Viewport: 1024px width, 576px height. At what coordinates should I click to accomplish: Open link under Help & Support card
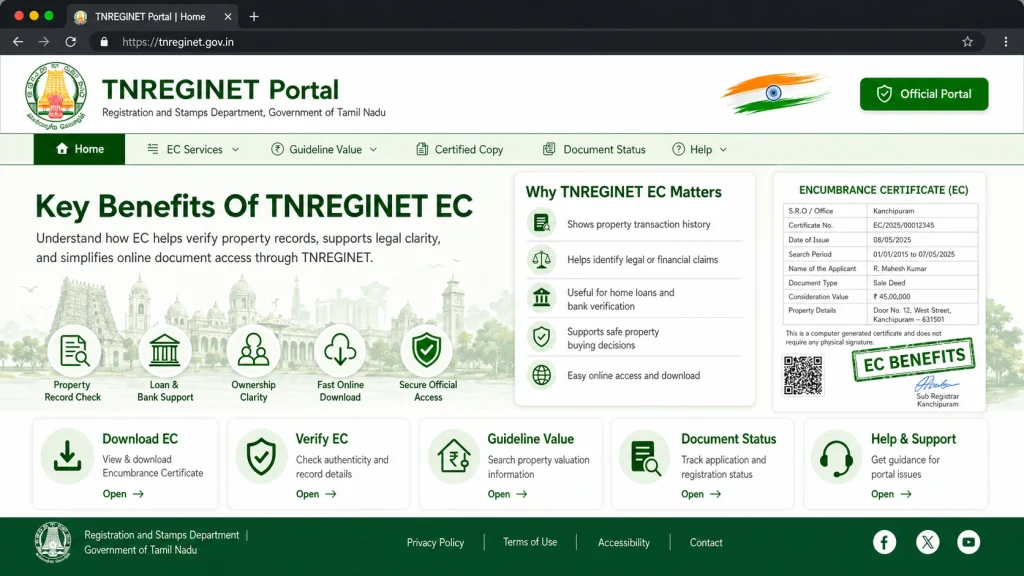pos(891,494)
